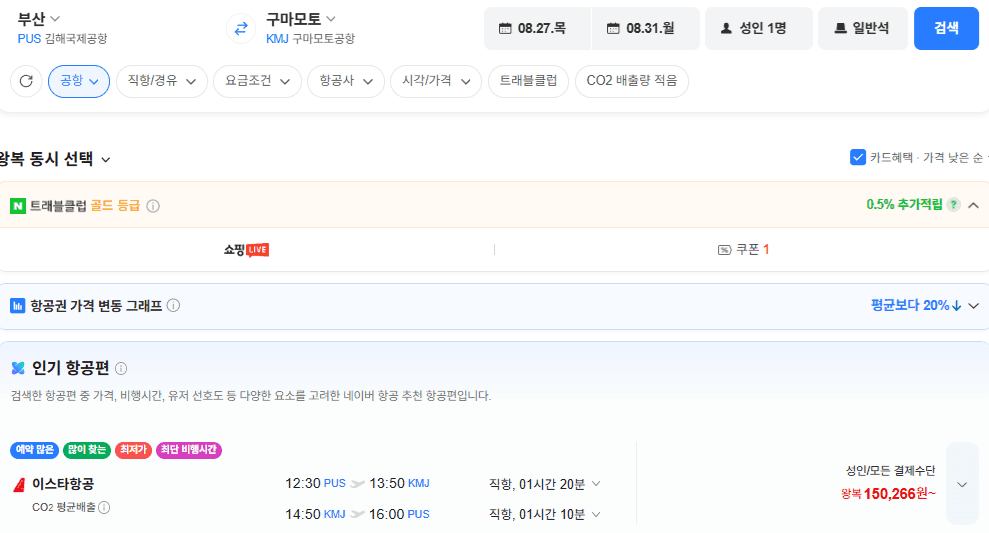
Task: Swap departure and arrival cities icon
Action: [x=241, y=28]
